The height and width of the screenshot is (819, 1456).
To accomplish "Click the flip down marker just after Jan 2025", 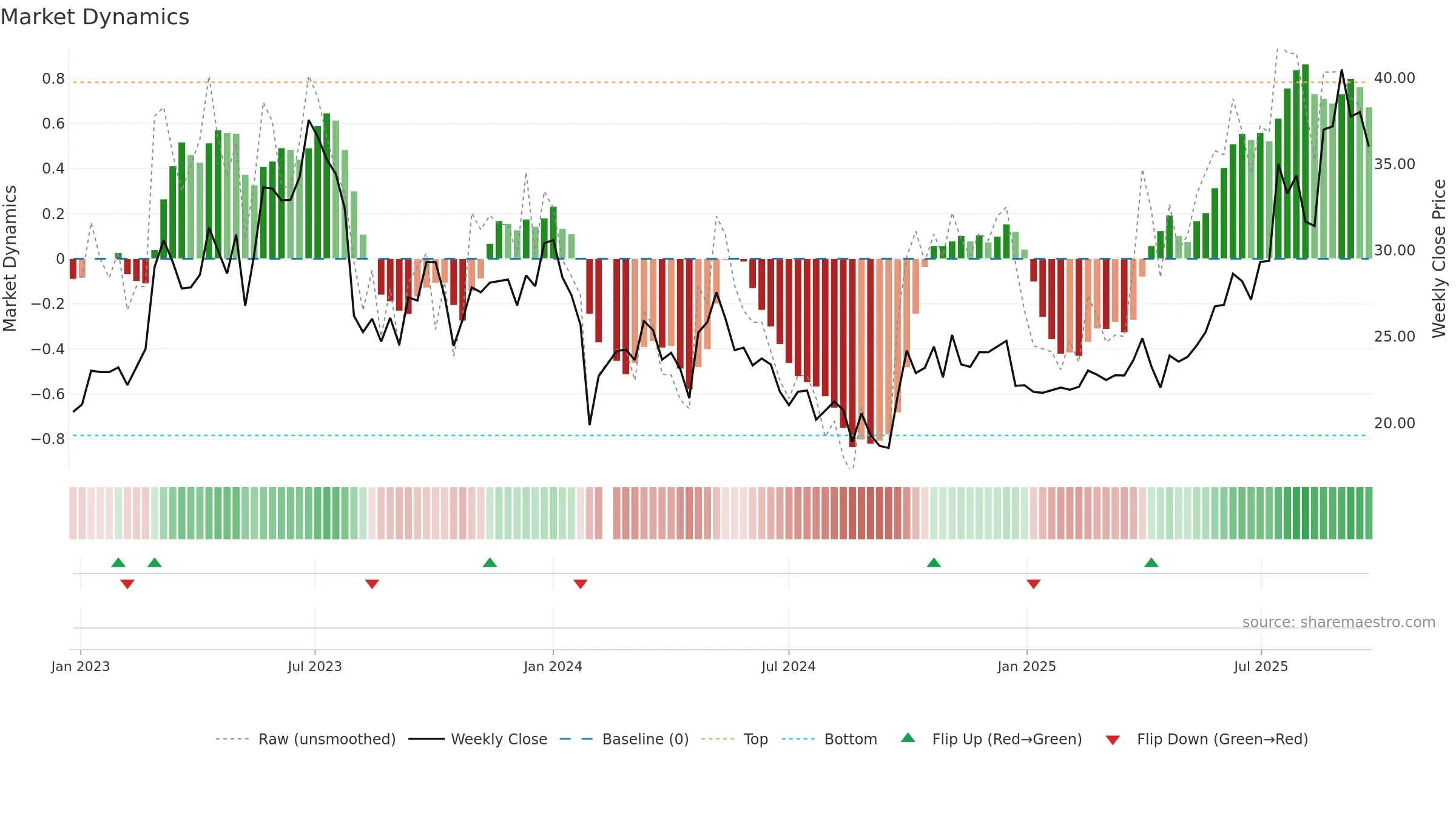I will pyautogui.click(x=1034, y=584).
